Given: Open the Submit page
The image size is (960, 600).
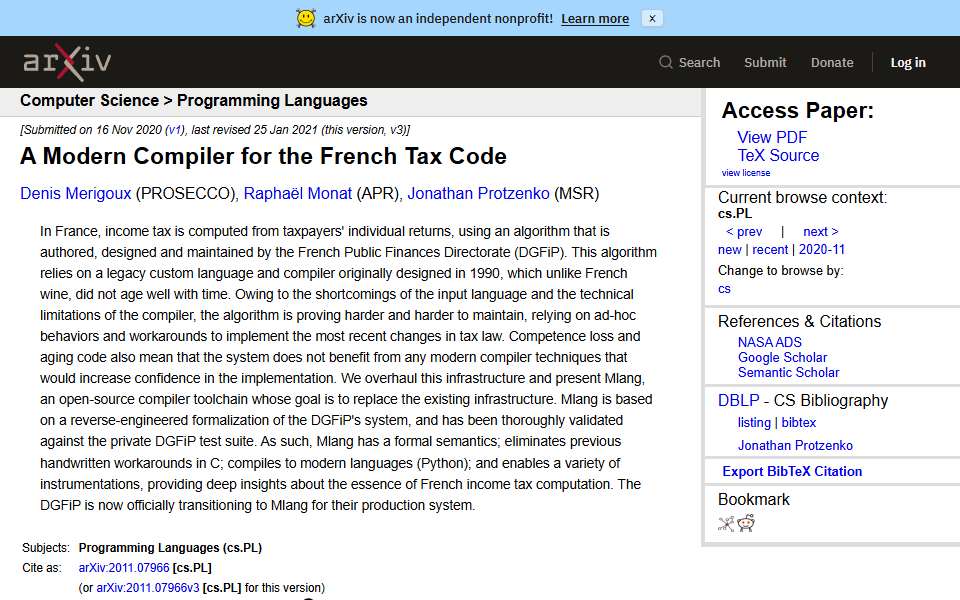Looking at the screenshot, I should [x=765, y=62].
